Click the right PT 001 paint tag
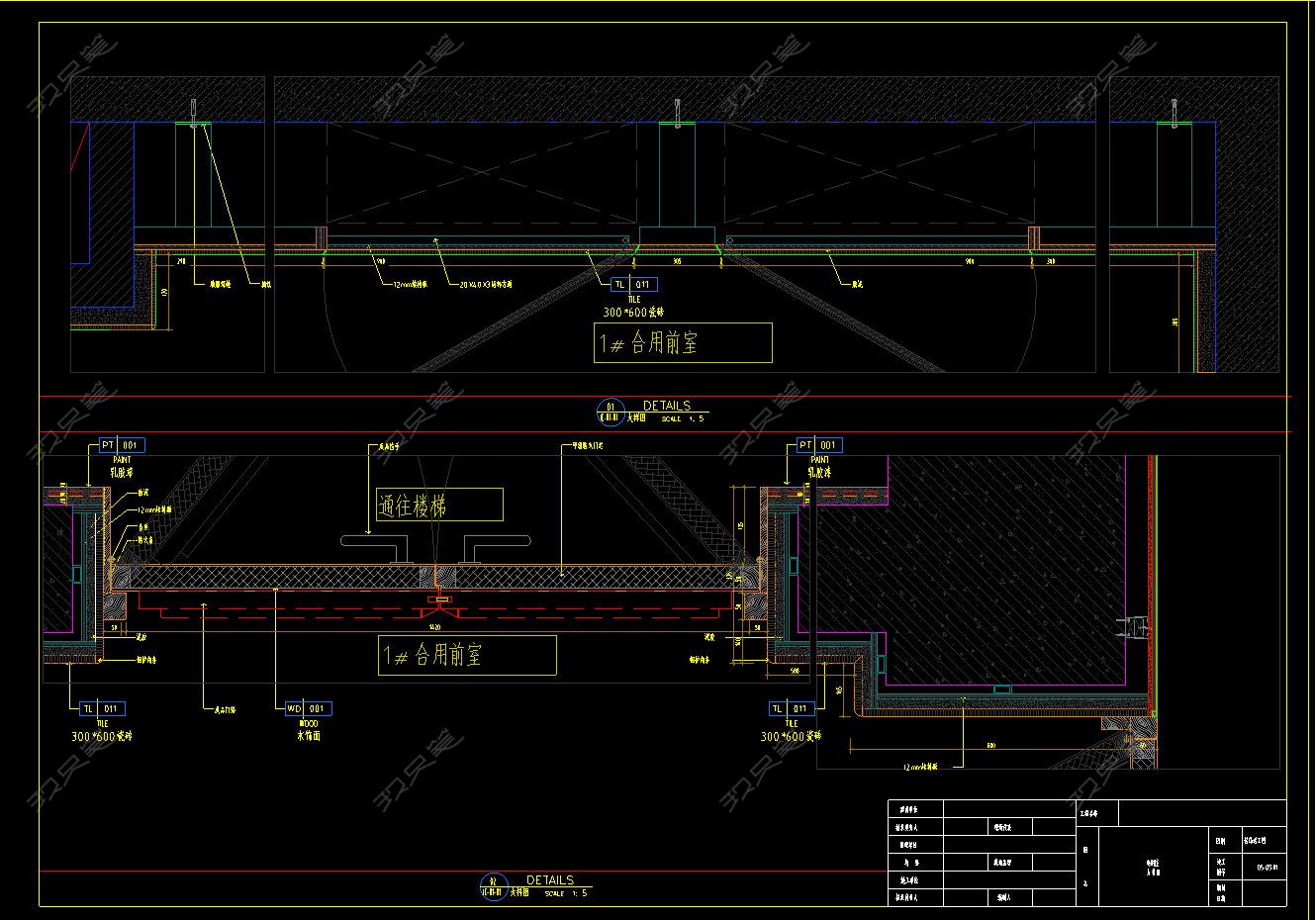The image size is (1316, 920). coord(819,445)
